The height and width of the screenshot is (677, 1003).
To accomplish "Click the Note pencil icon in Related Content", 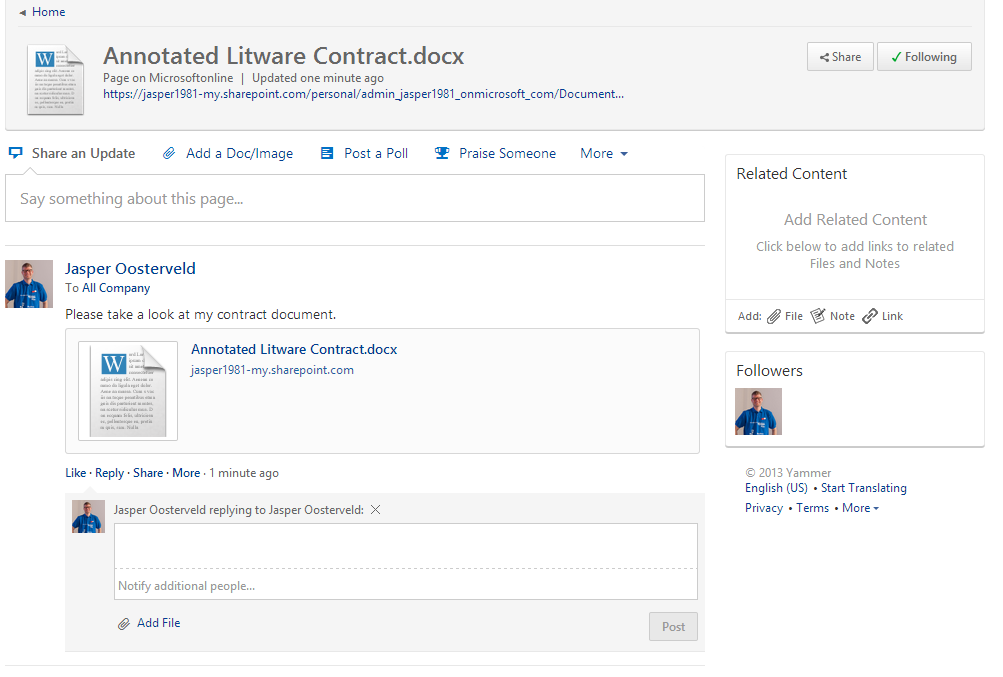I will (817, 316).
